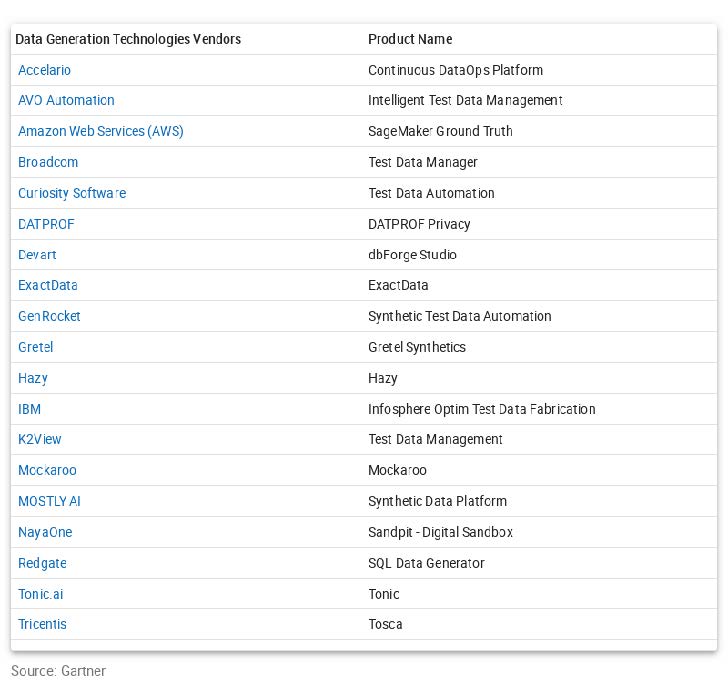Viewport: 728px width, 689px height.
Task: Open the K2View vendor link
Action: point(40,439)
